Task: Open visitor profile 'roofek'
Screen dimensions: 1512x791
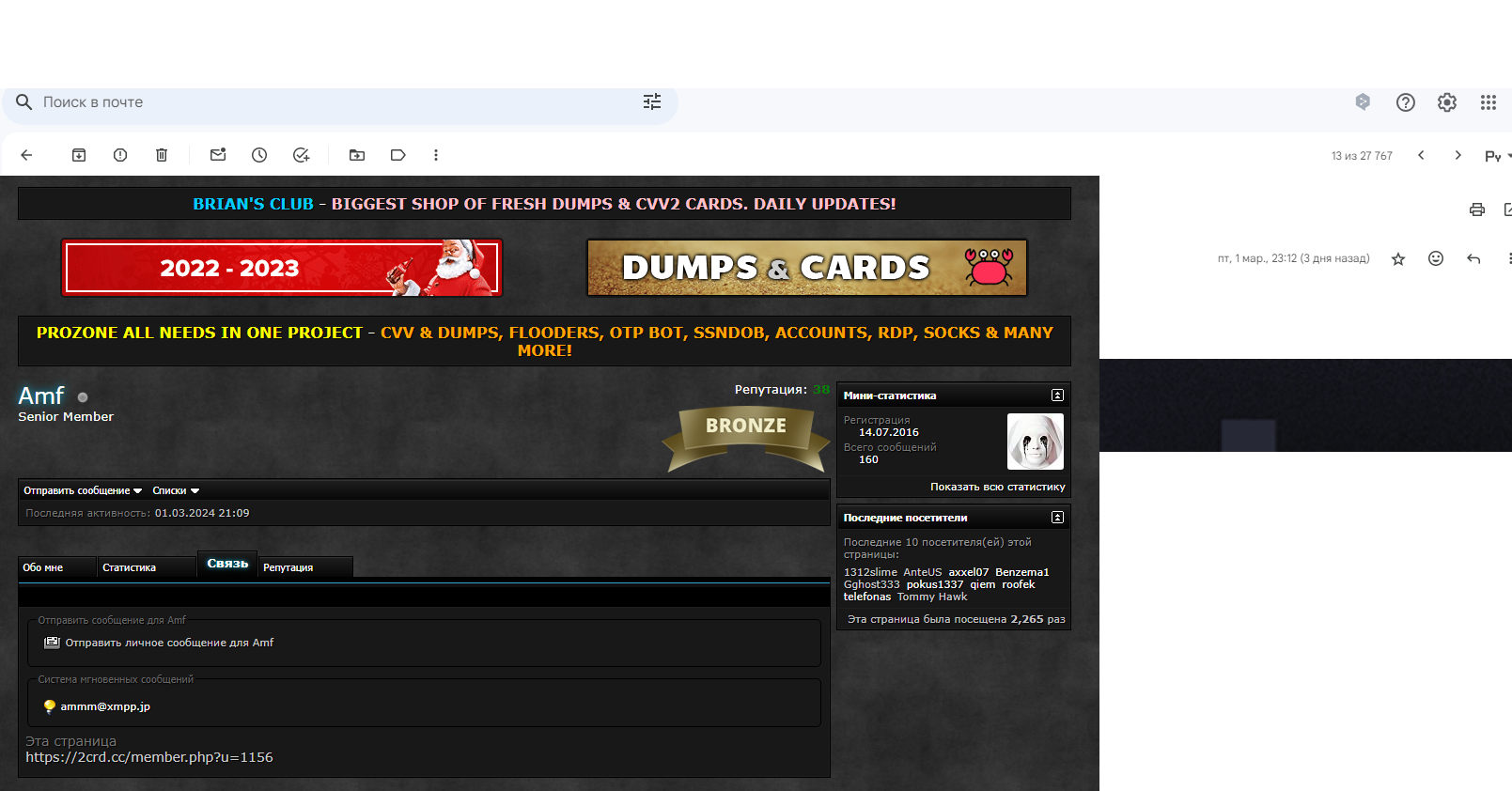Action: click(1018, 584)
